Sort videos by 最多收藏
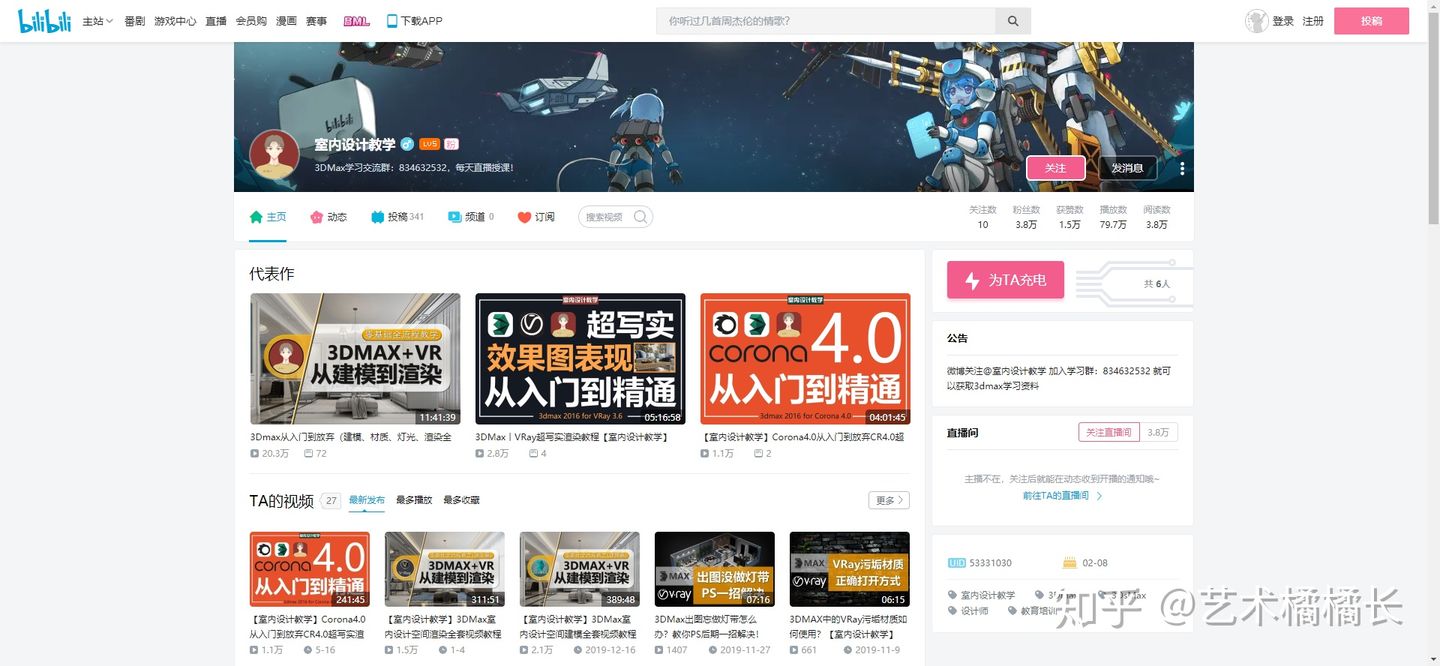Screen dimensions: 1440x666 (x=462, y=500)
